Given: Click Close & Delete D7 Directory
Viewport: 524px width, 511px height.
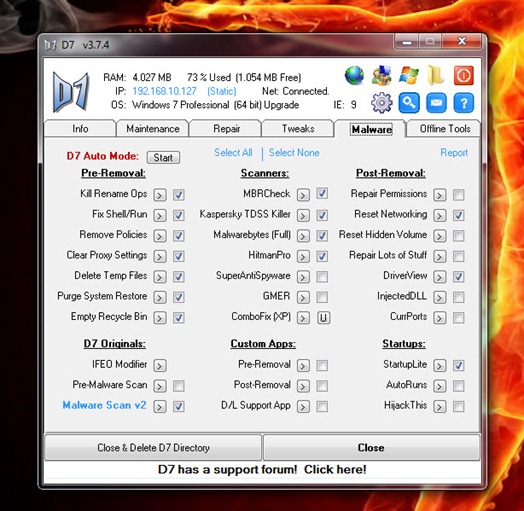Looking at the screenshot, I should 153,448.
